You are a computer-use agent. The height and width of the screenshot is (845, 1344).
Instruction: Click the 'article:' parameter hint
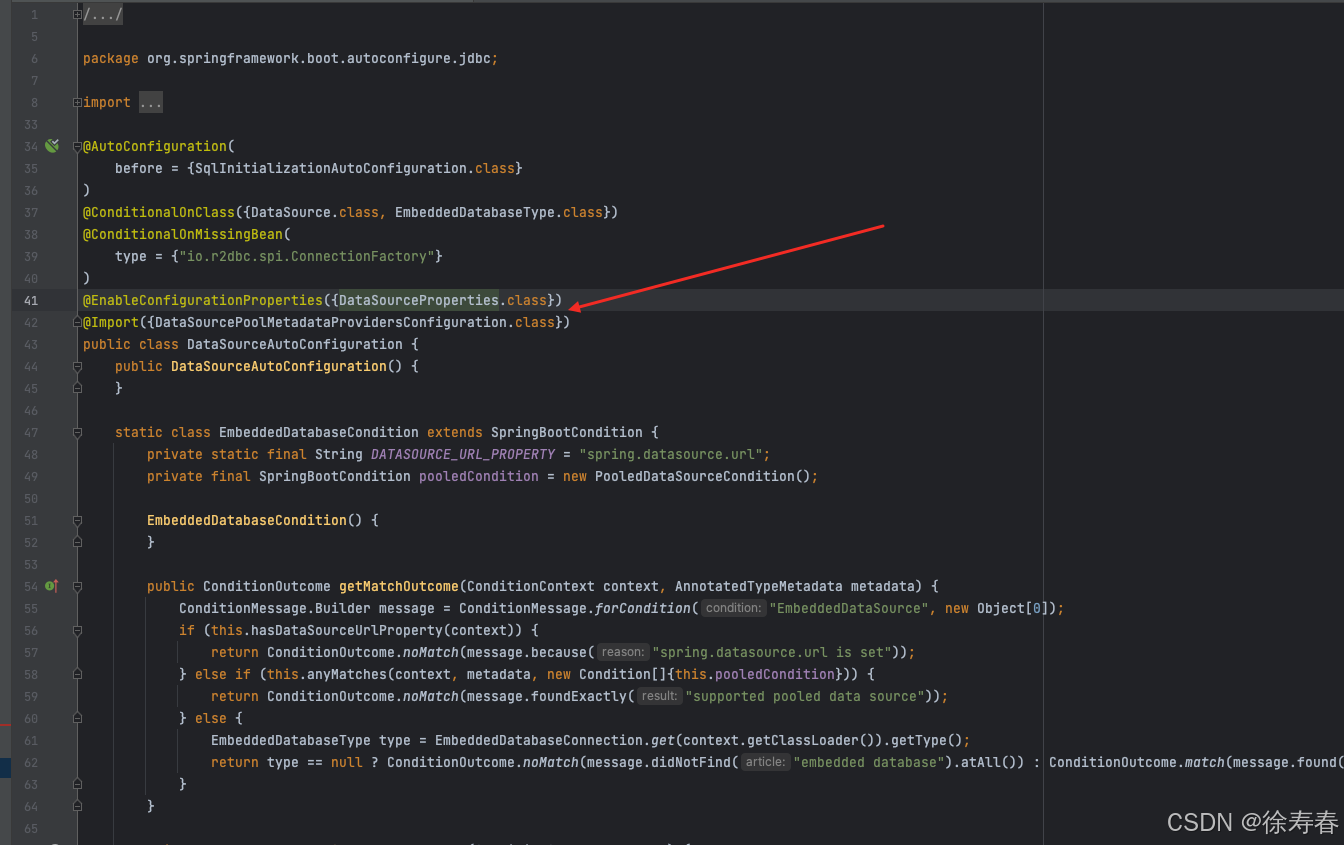click(x=765, y=762)
